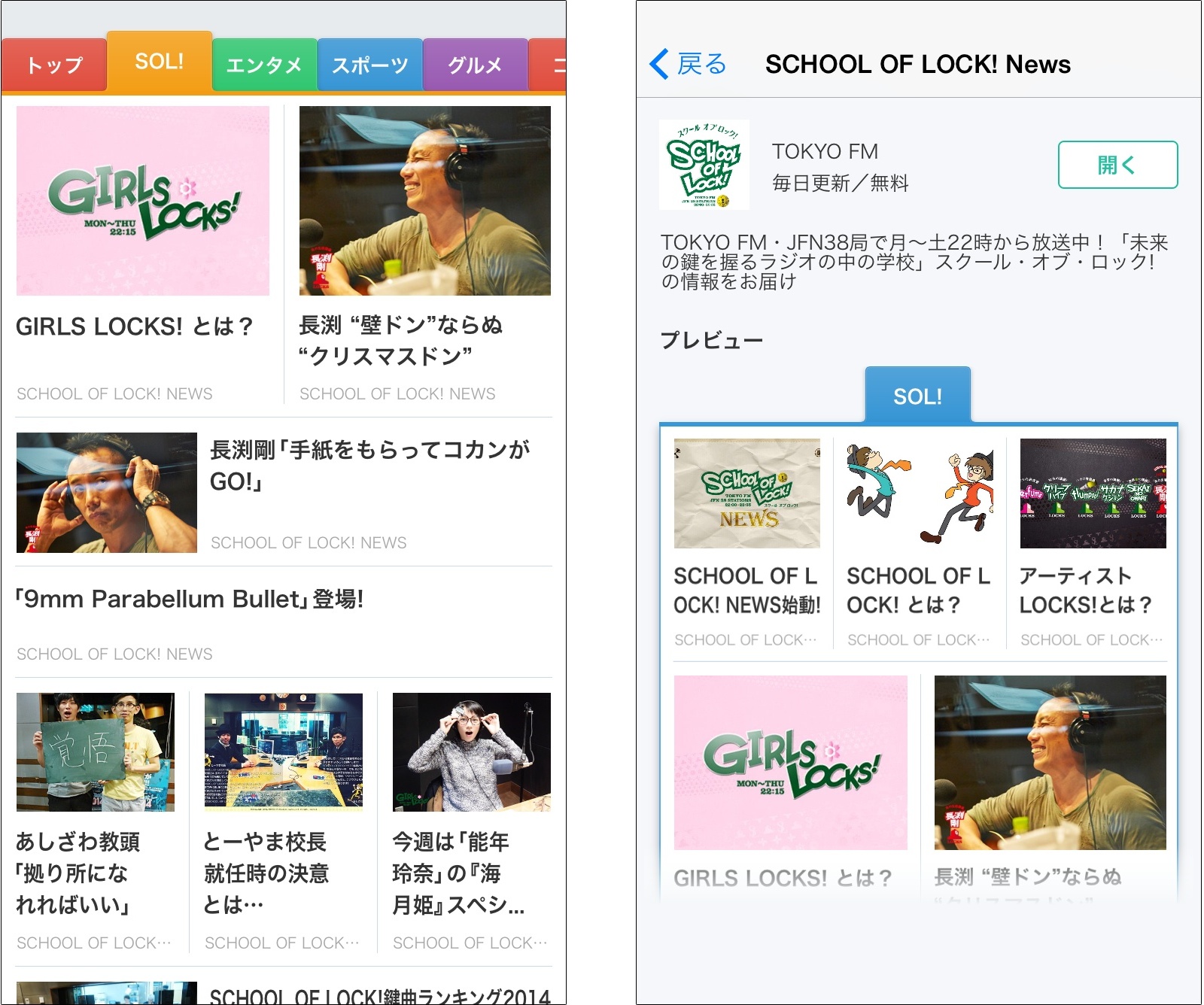Viewport: 1204px width, 1005px height.
Task: Open the スポーツ tab
Action: coord(370,65)
